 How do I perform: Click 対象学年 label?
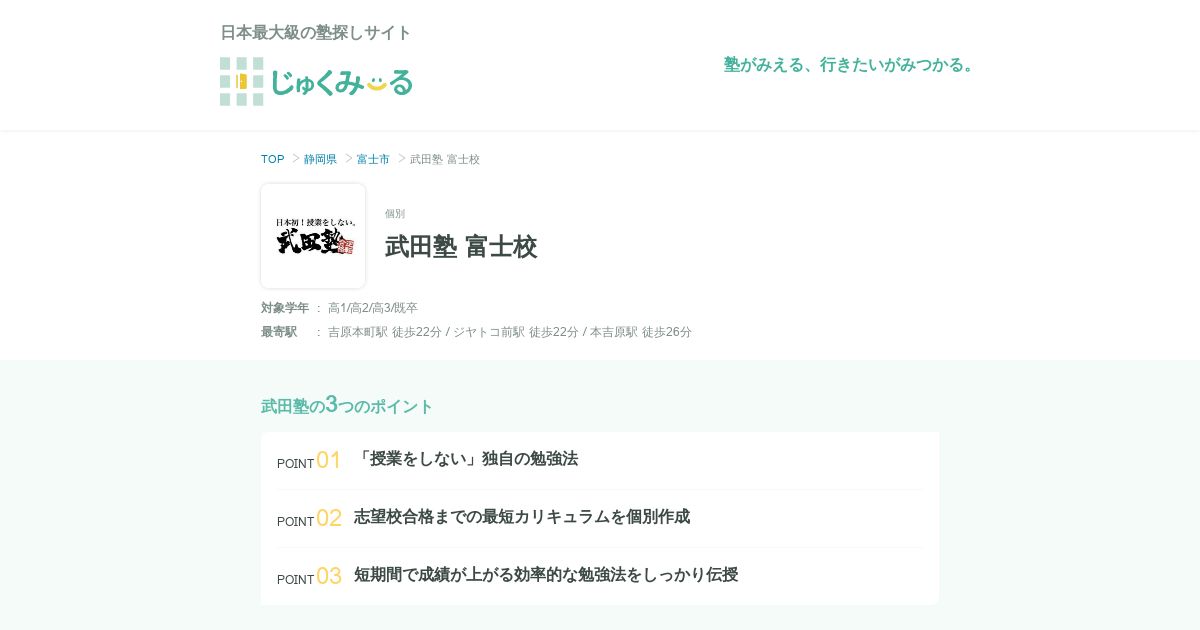pos(285,308)
